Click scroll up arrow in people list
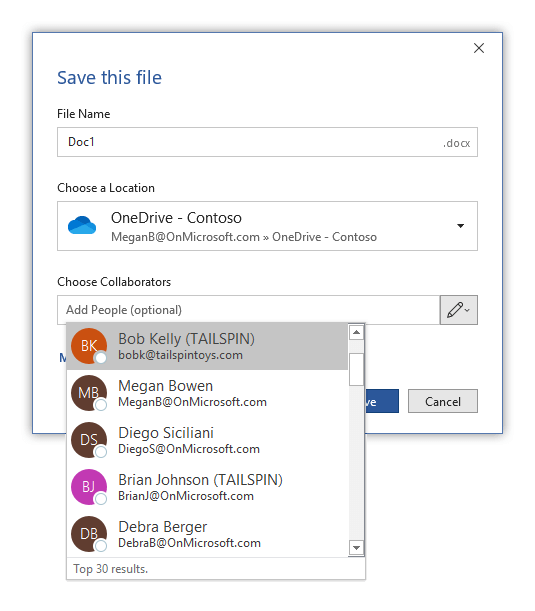This screenshot has height=611, width=535. click(356, 332)
